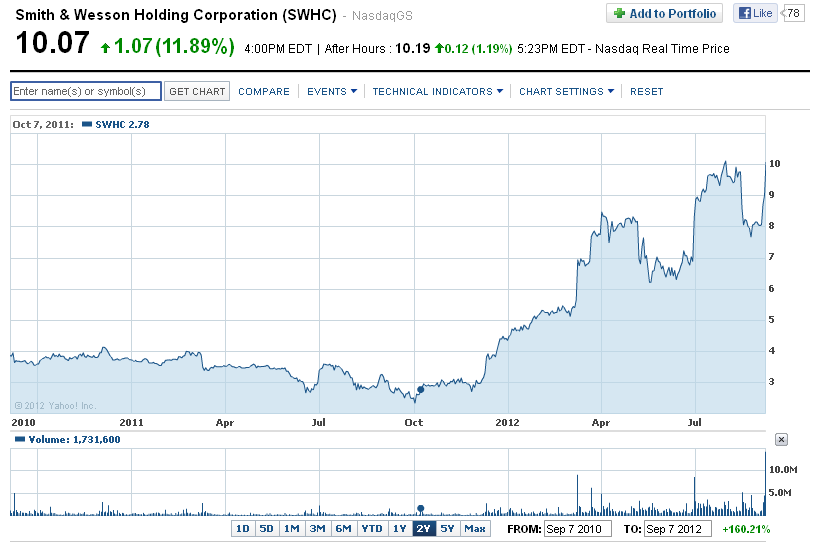Select the active 2Y time range
The height and width of the screenshot is (542, 816).
click(x=424, y=529)
